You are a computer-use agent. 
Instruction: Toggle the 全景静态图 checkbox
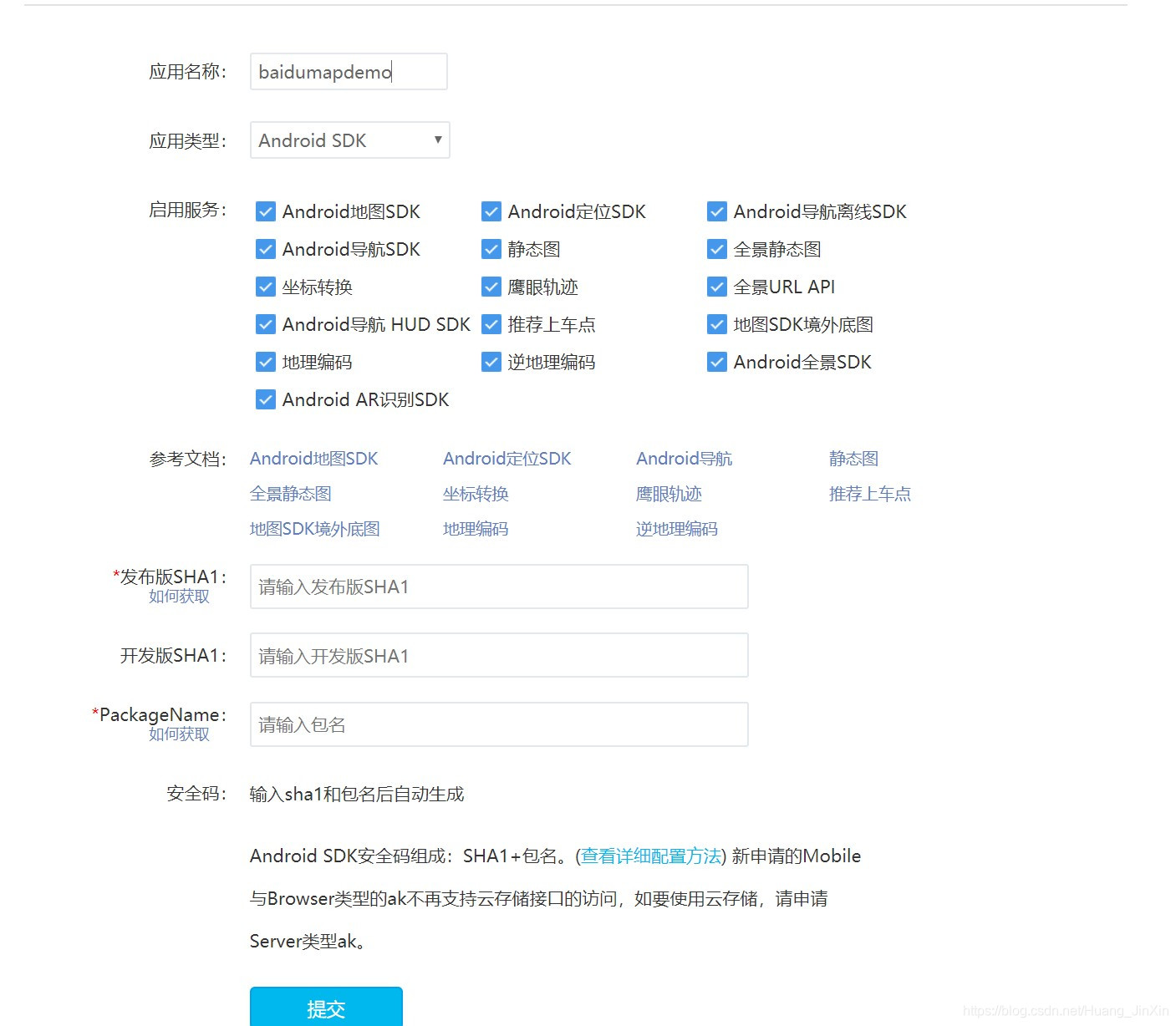(x=717, y=249)
